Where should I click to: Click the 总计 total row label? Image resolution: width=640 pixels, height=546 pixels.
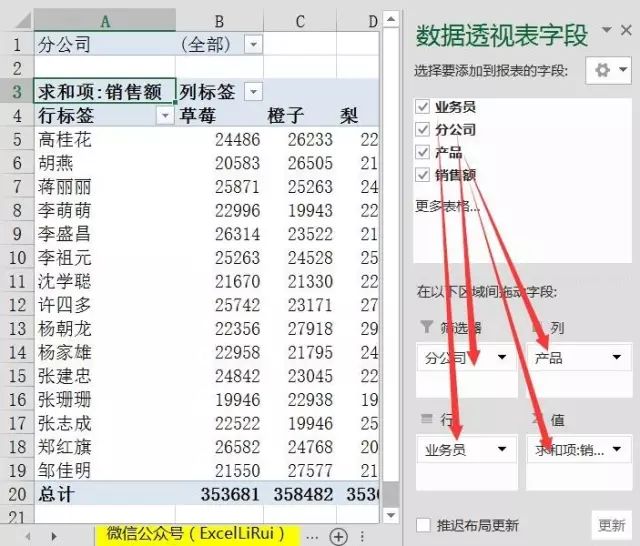pos(105,494)
